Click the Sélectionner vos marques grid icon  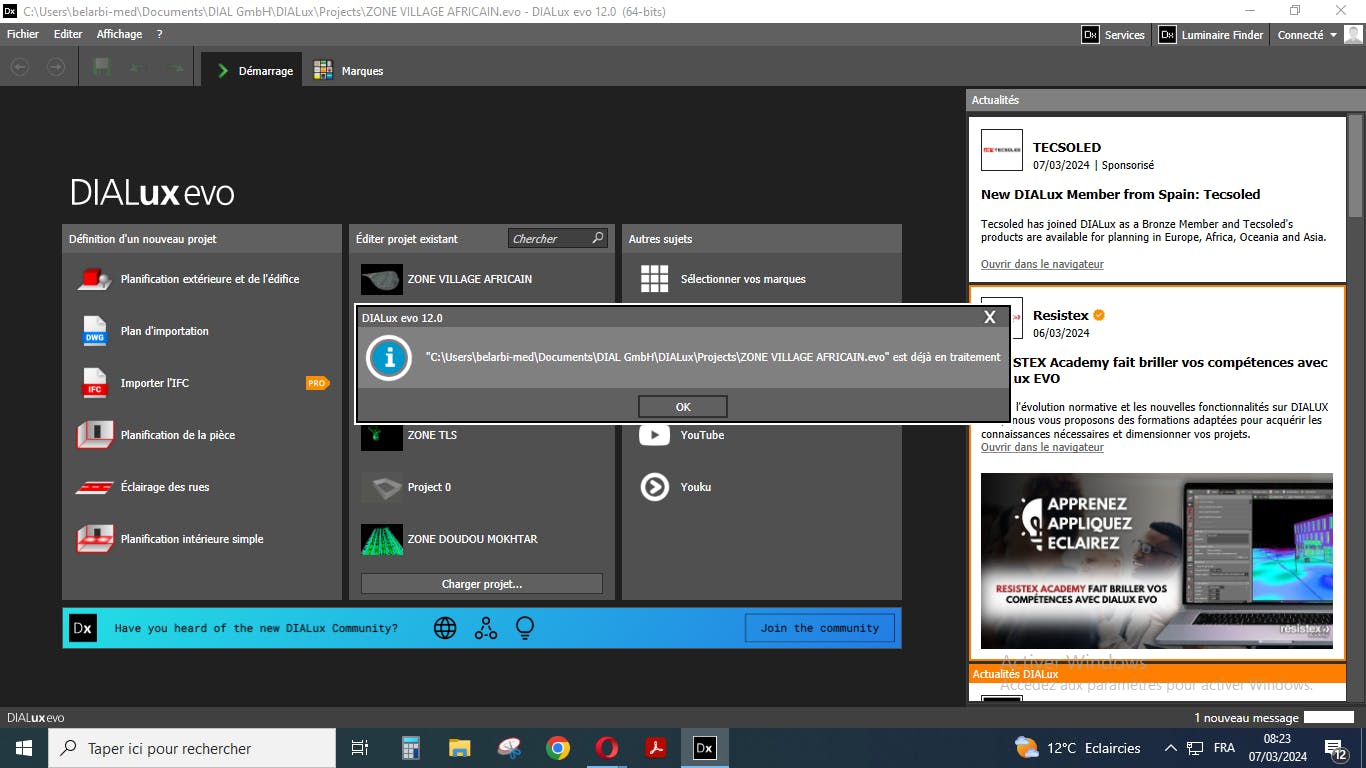[655, 279]
